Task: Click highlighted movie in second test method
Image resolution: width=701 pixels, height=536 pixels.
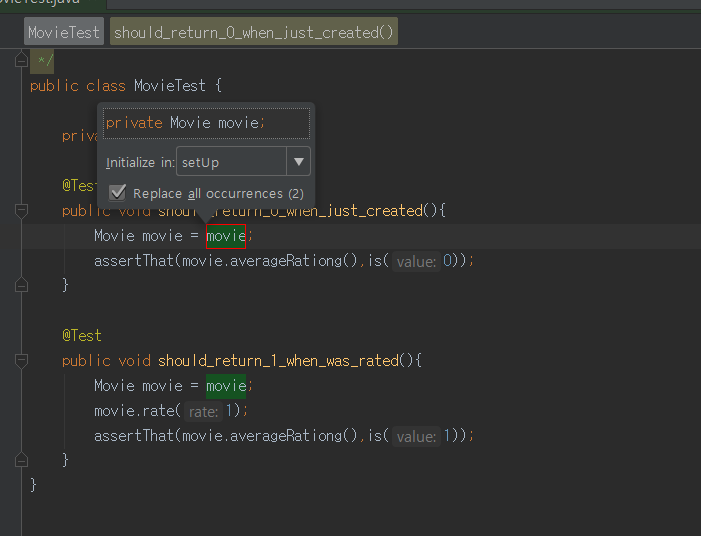Action: pyautogui.click(x=226, y=386)
